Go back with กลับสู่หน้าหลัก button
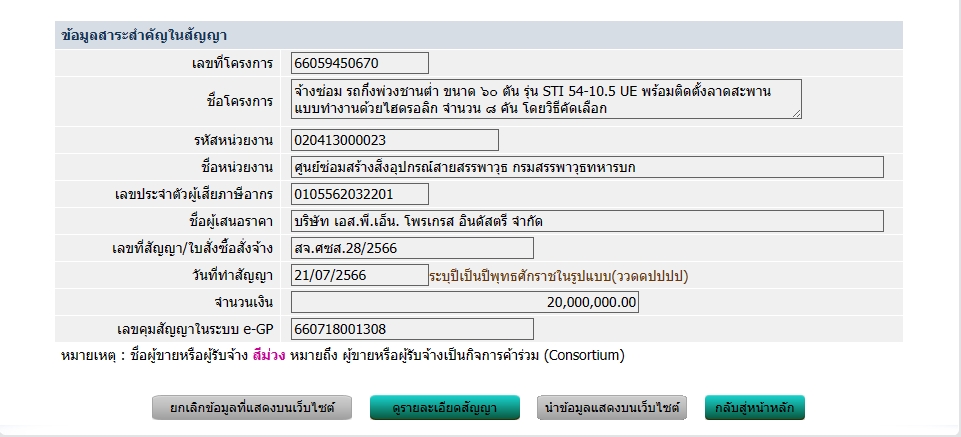Viewport: 961px width, 437px height. [x=754, y=408]
